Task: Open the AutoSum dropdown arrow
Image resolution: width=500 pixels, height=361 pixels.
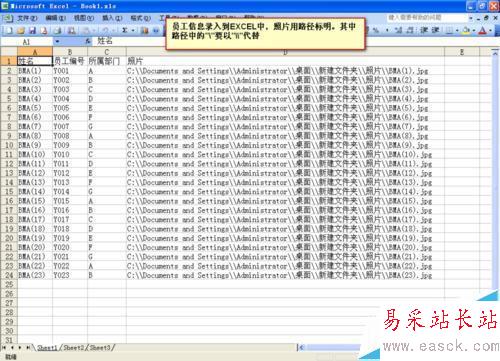Action: pos(133,31)
